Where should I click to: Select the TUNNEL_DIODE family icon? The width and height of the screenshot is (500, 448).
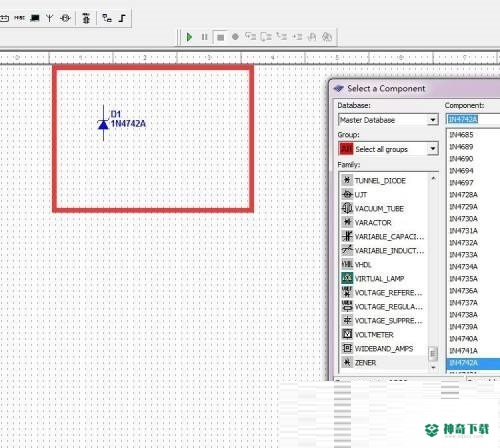(347, 180)
